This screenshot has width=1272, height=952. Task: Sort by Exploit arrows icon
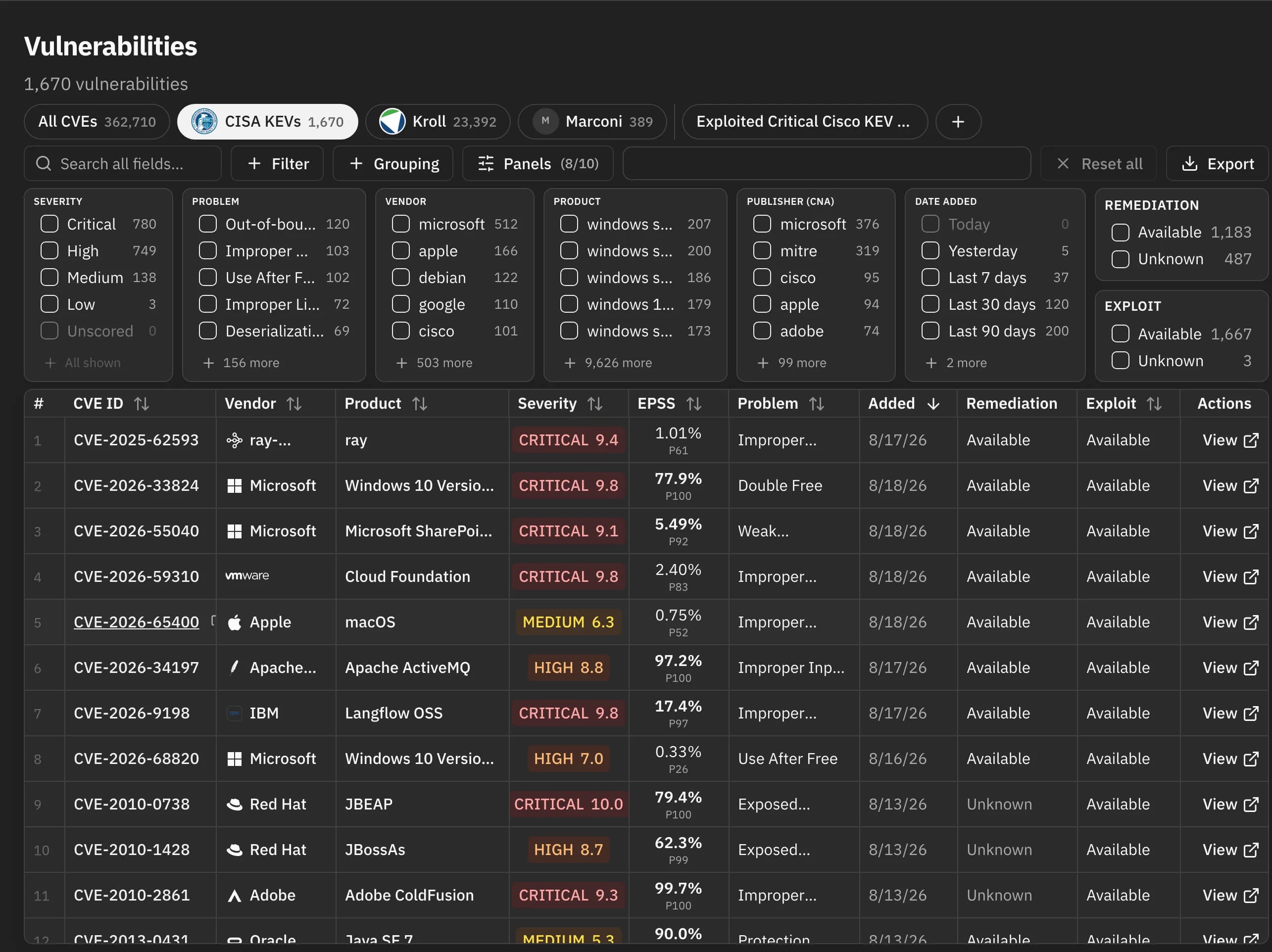(x=1154, y=404)
